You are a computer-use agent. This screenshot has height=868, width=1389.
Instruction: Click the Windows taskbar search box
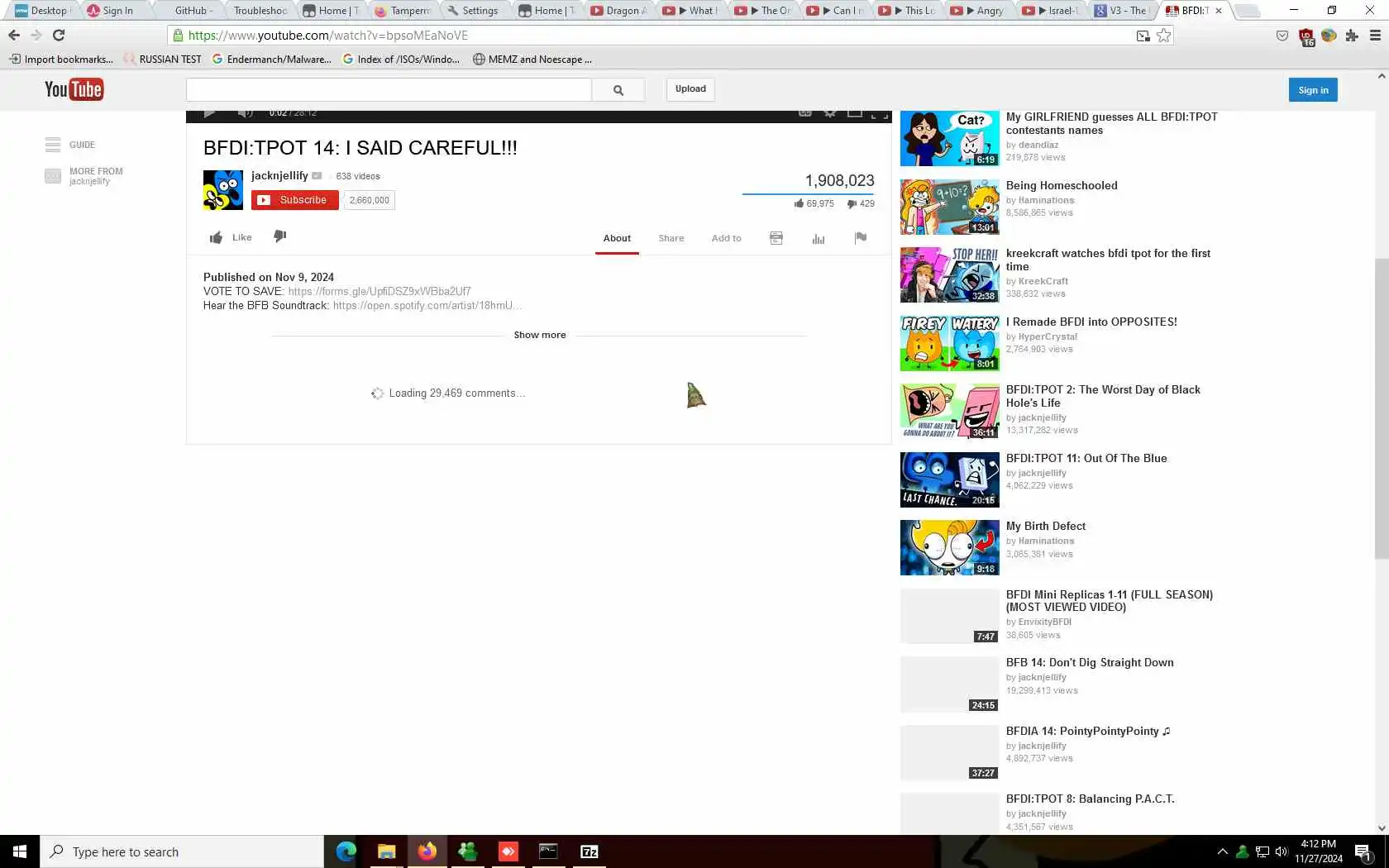pyautogui.click(x=182, y=851)
